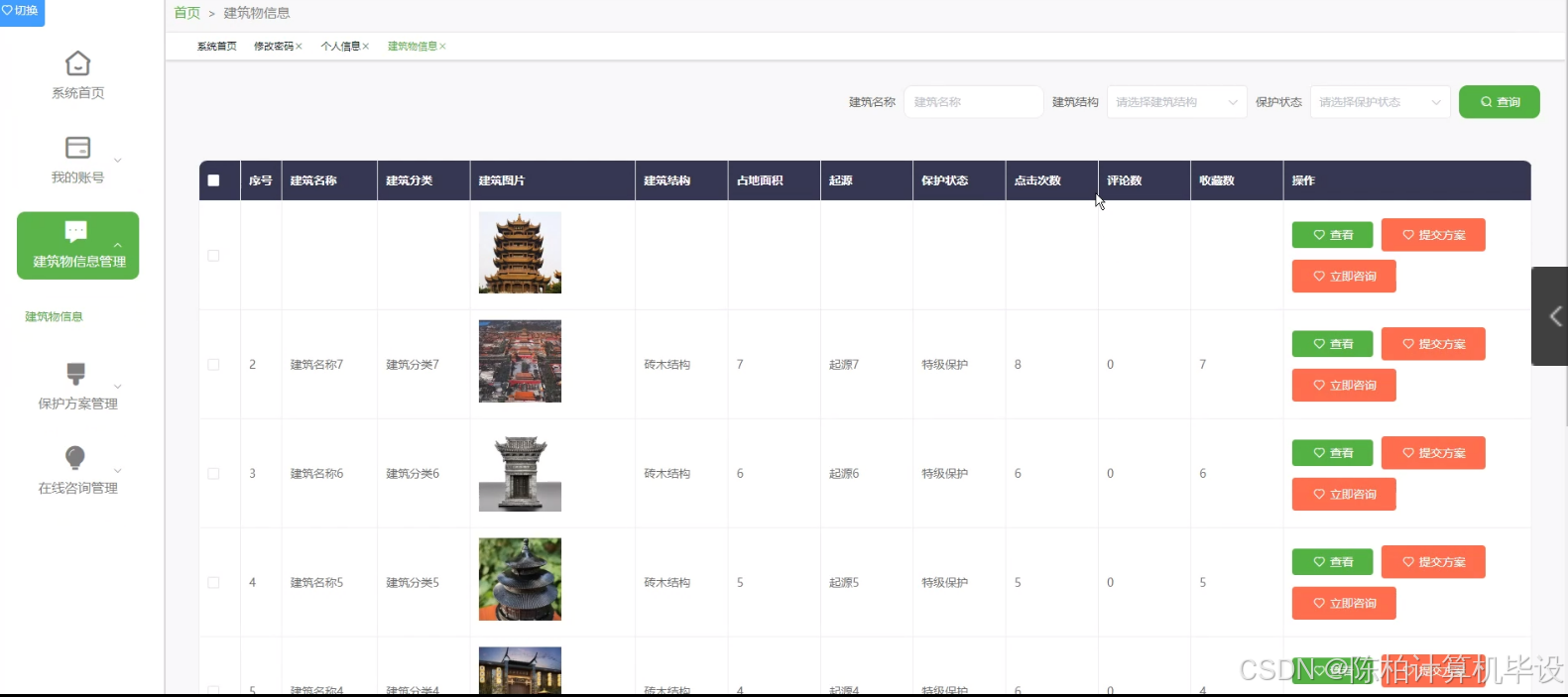
Task: Click the 建筑物信息管理 chat bubble icon
Action: [76, 231]
